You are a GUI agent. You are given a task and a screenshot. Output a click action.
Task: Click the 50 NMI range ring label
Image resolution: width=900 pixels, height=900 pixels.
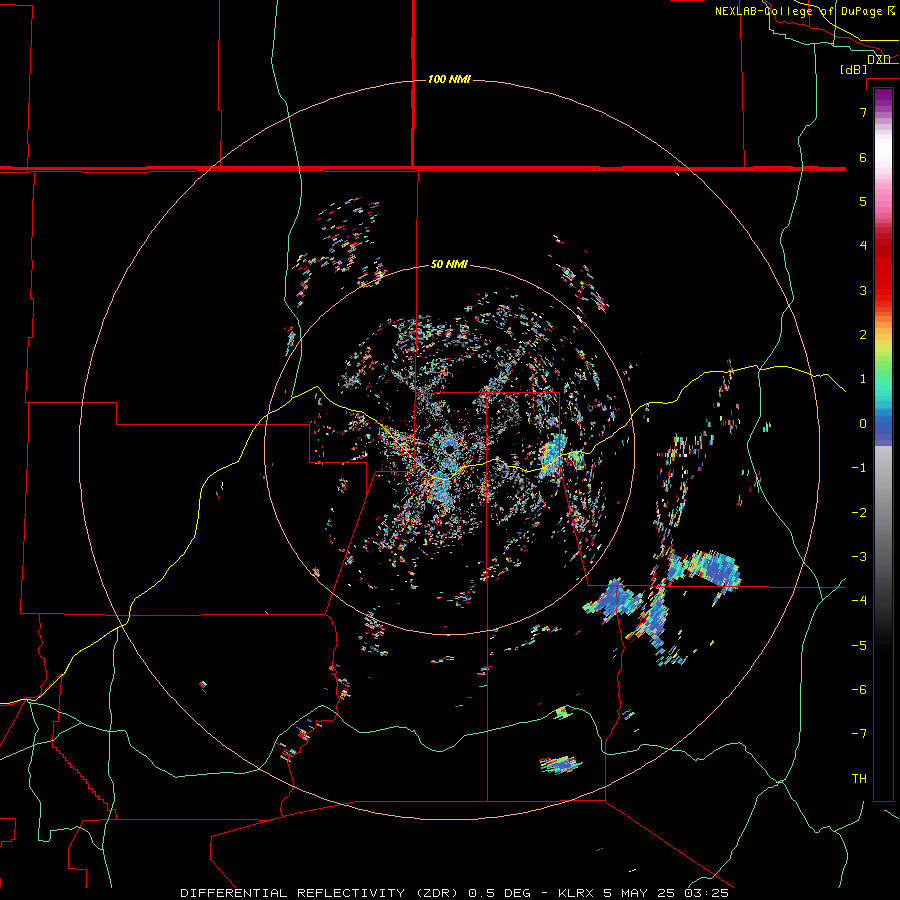(x=449, y=265)
